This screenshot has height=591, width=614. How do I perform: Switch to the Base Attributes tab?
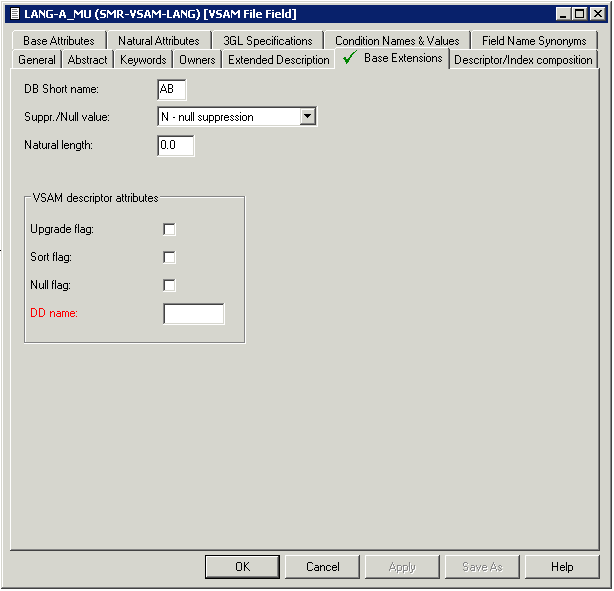pyautogui.click(x=59, y=41)
